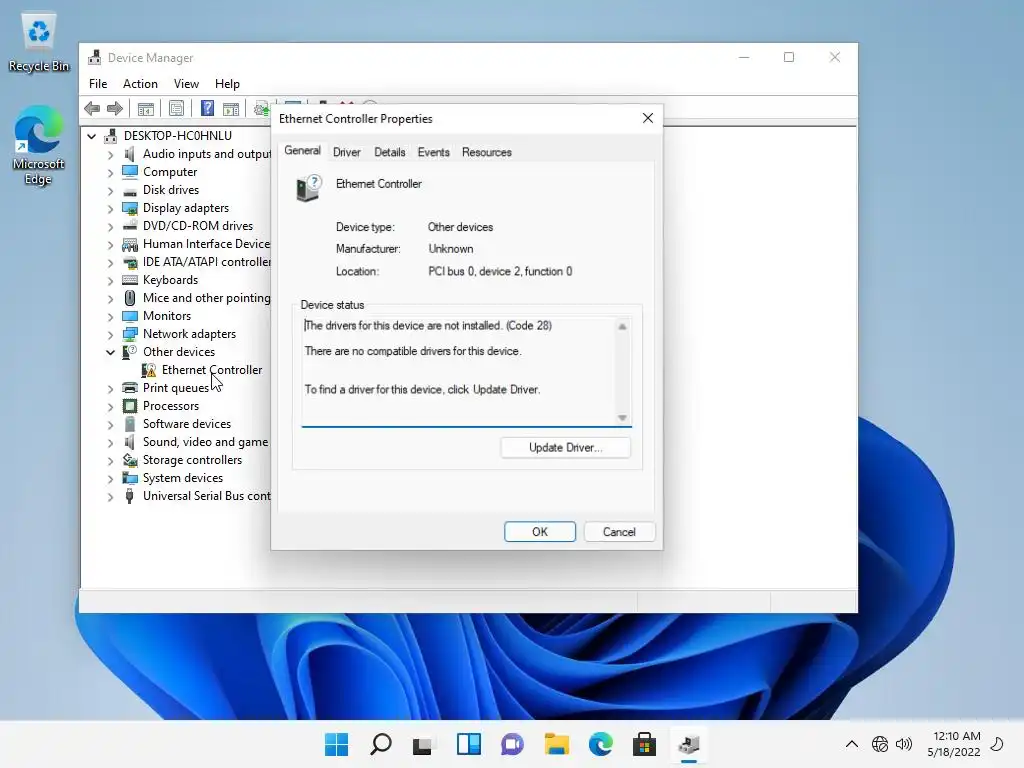
Task: Open Microsoft Edge desktop shortcut
Action: (x=39, y=146)
